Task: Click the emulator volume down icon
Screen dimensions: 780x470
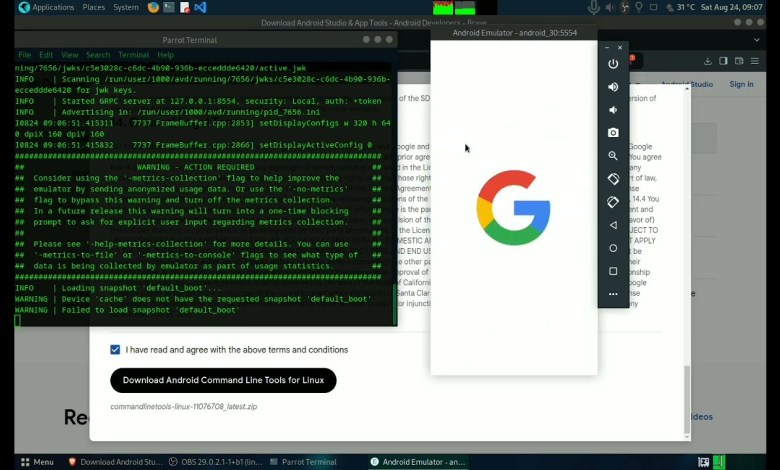Action: pyautogui.click(x=613, y=110)
